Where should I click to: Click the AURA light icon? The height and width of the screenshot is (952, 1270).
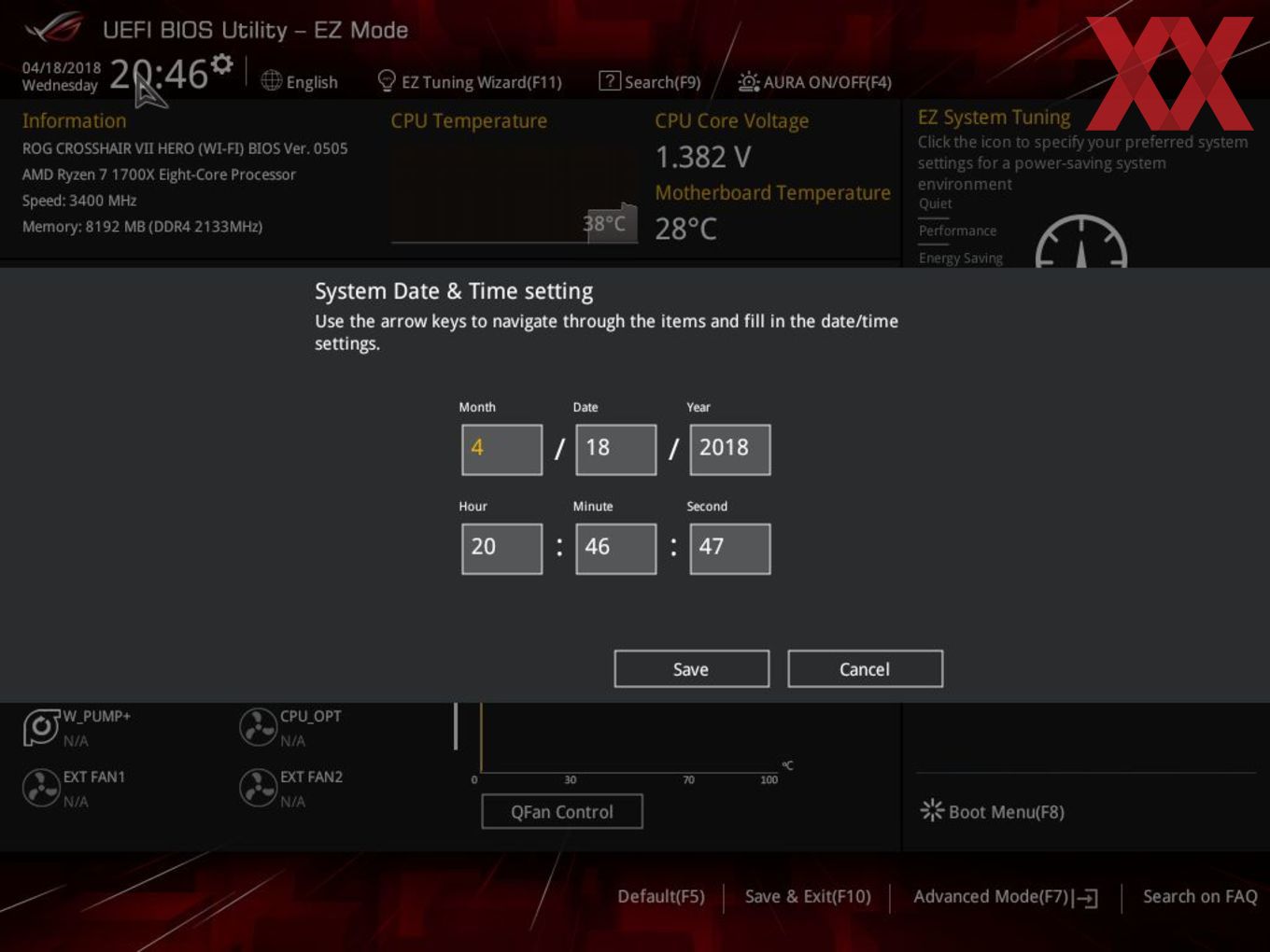click(748, 82)
